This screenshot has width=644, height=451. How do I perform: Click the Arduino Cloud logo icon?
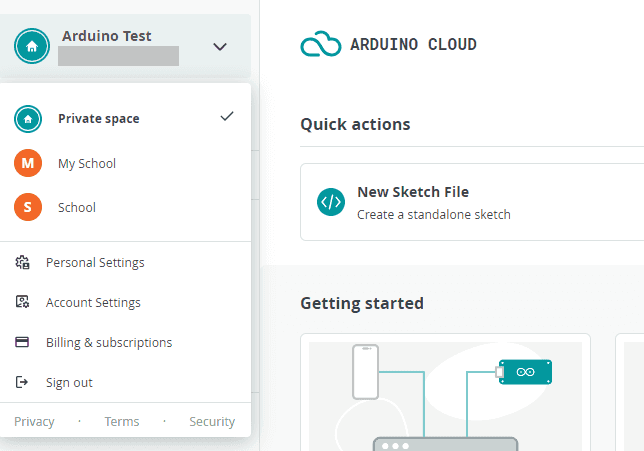[321, 45]
